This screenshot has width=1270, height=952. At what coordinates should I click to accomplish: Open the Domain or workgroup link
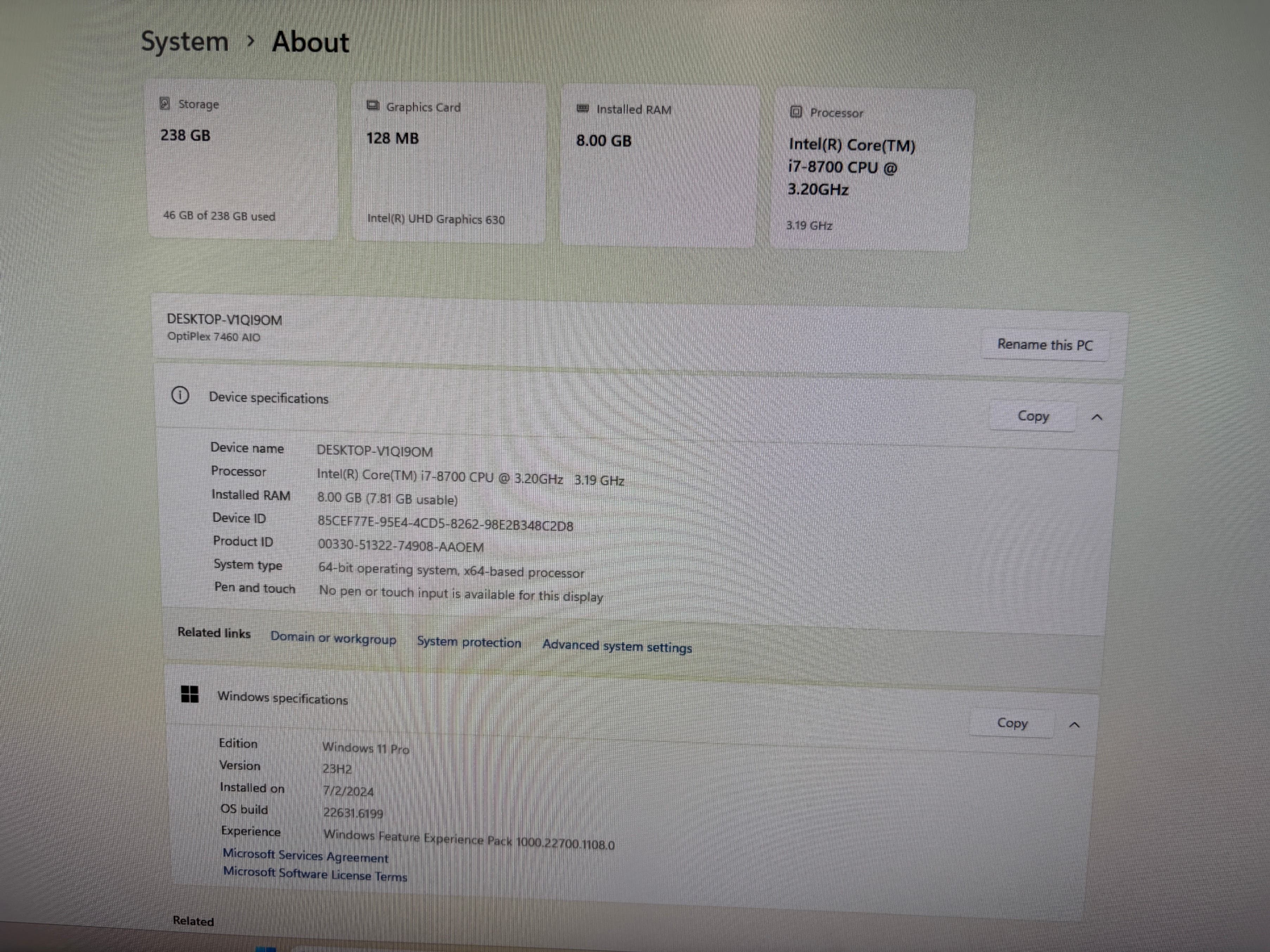pyautogui.click(x=334, y=638)
